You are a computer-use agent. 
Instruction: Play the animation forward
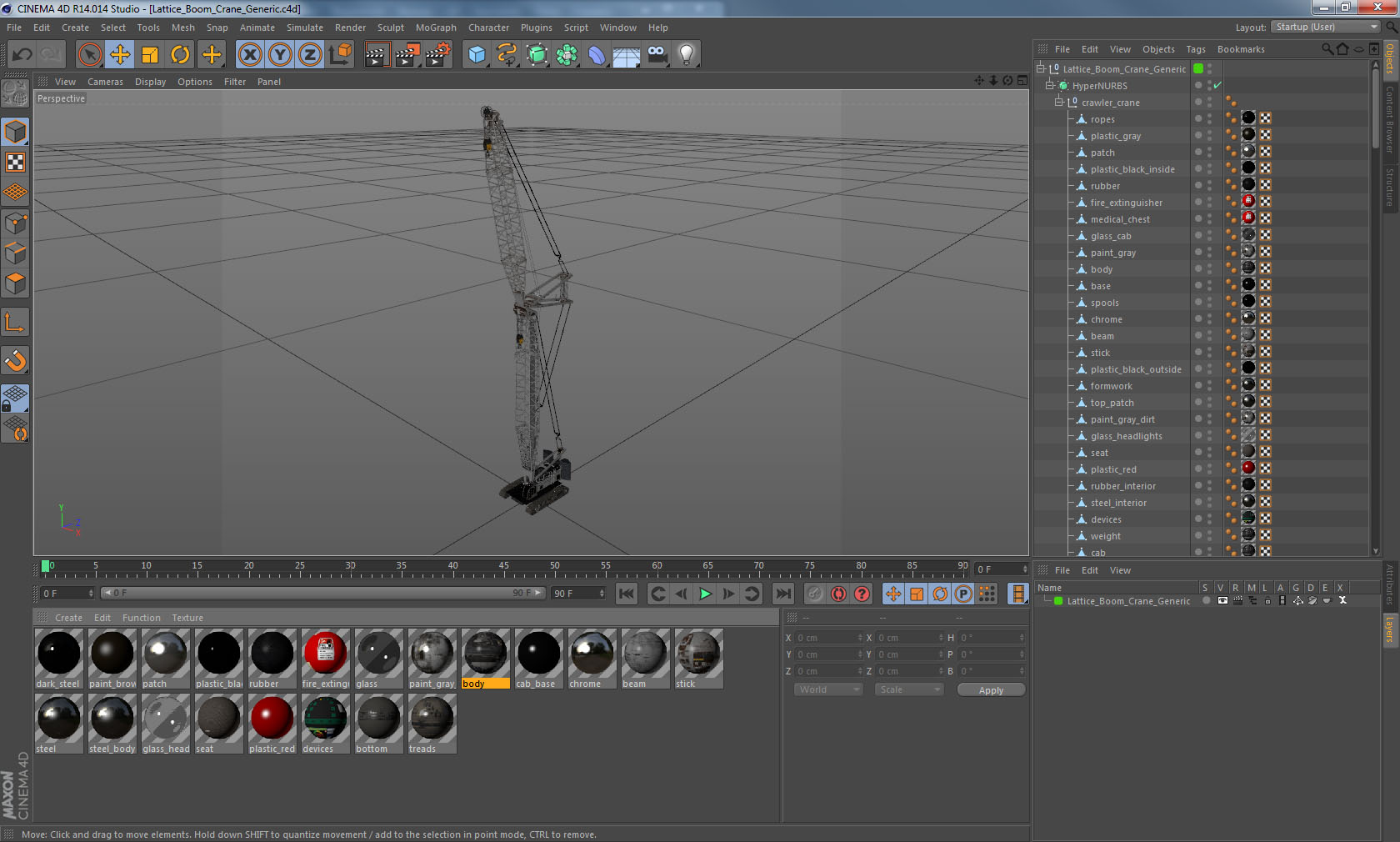[x=705, y=594]
